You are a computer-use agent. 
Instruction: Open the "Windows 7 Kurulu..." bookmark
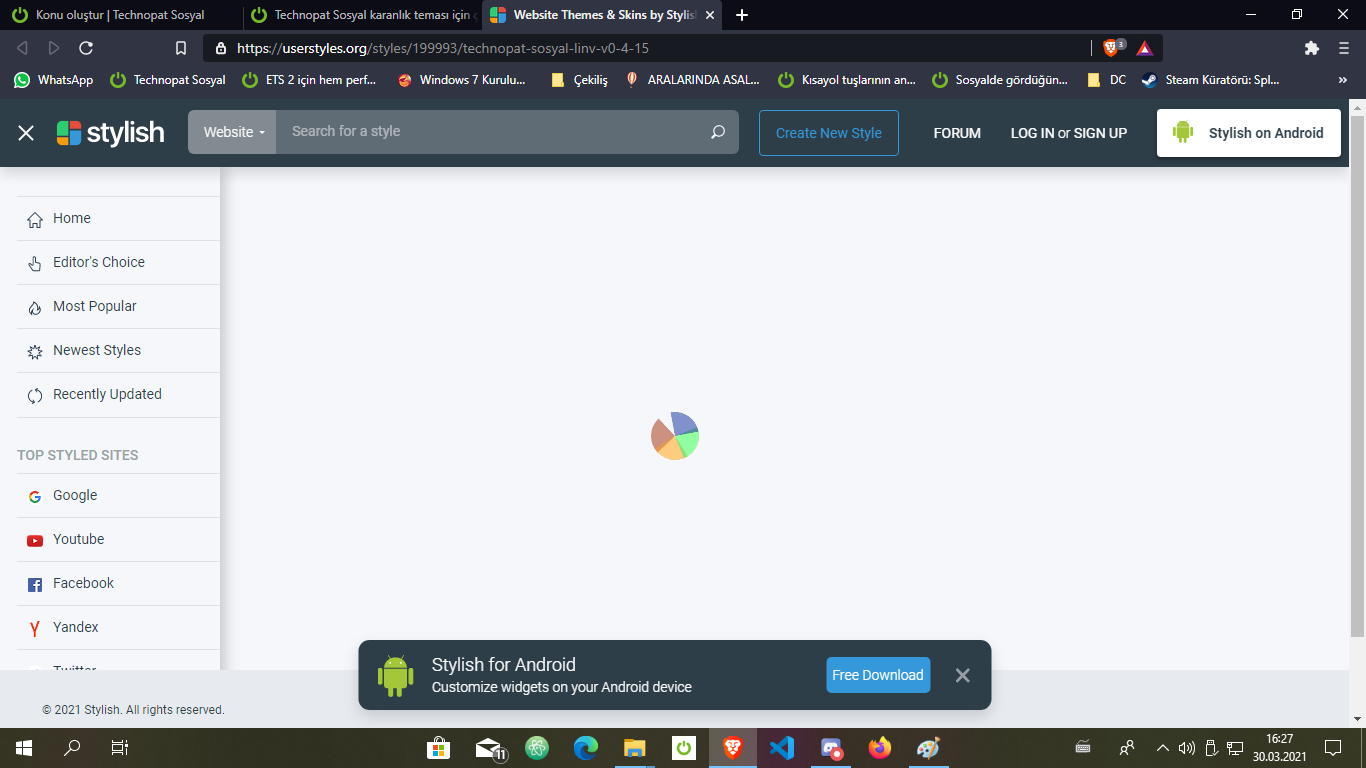click(461, 80)
